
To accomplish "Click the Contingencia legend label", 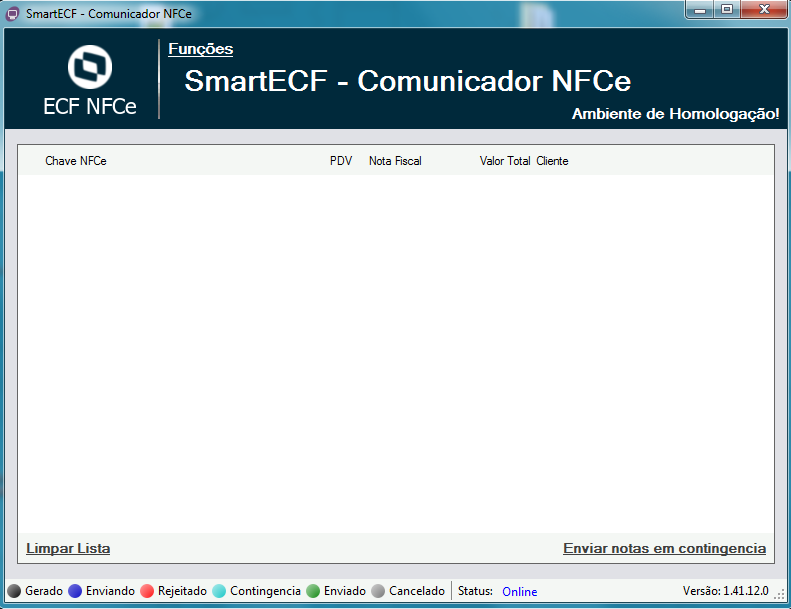I will [265, 591].
